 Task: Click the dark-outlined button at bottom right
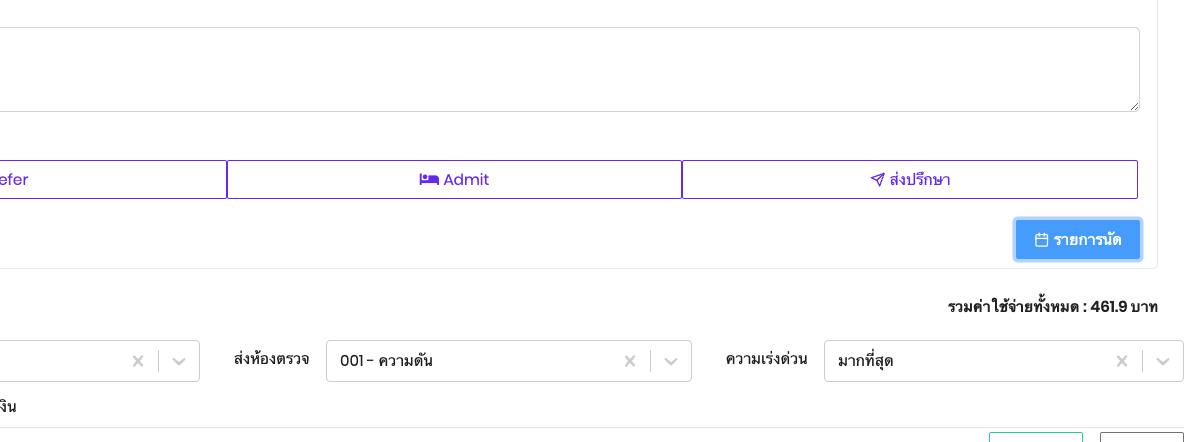[1141, 437]
